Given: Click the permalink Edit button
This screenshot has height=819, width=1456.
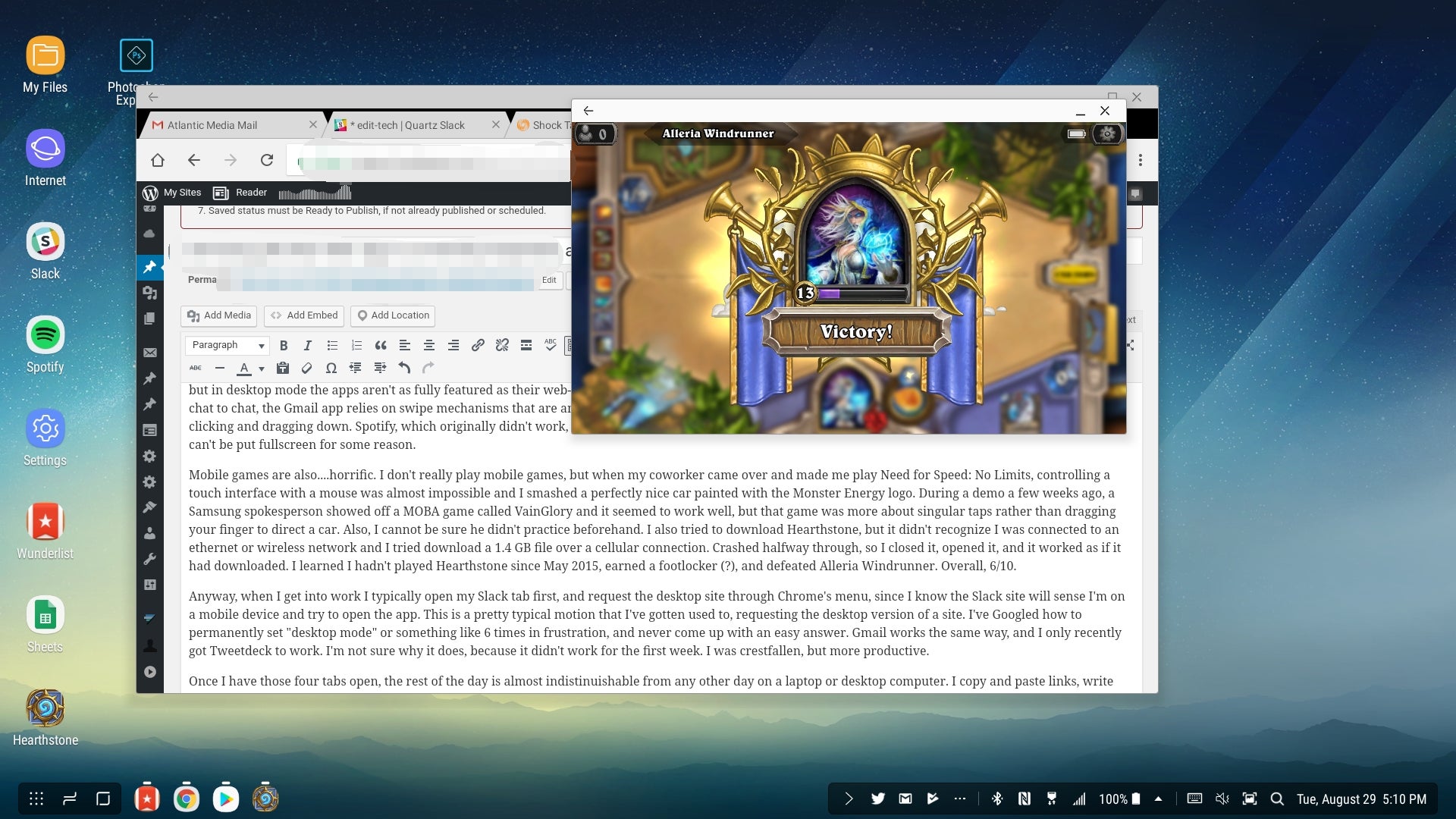Looking at the screenshot, I should click(x=549, y=281).
